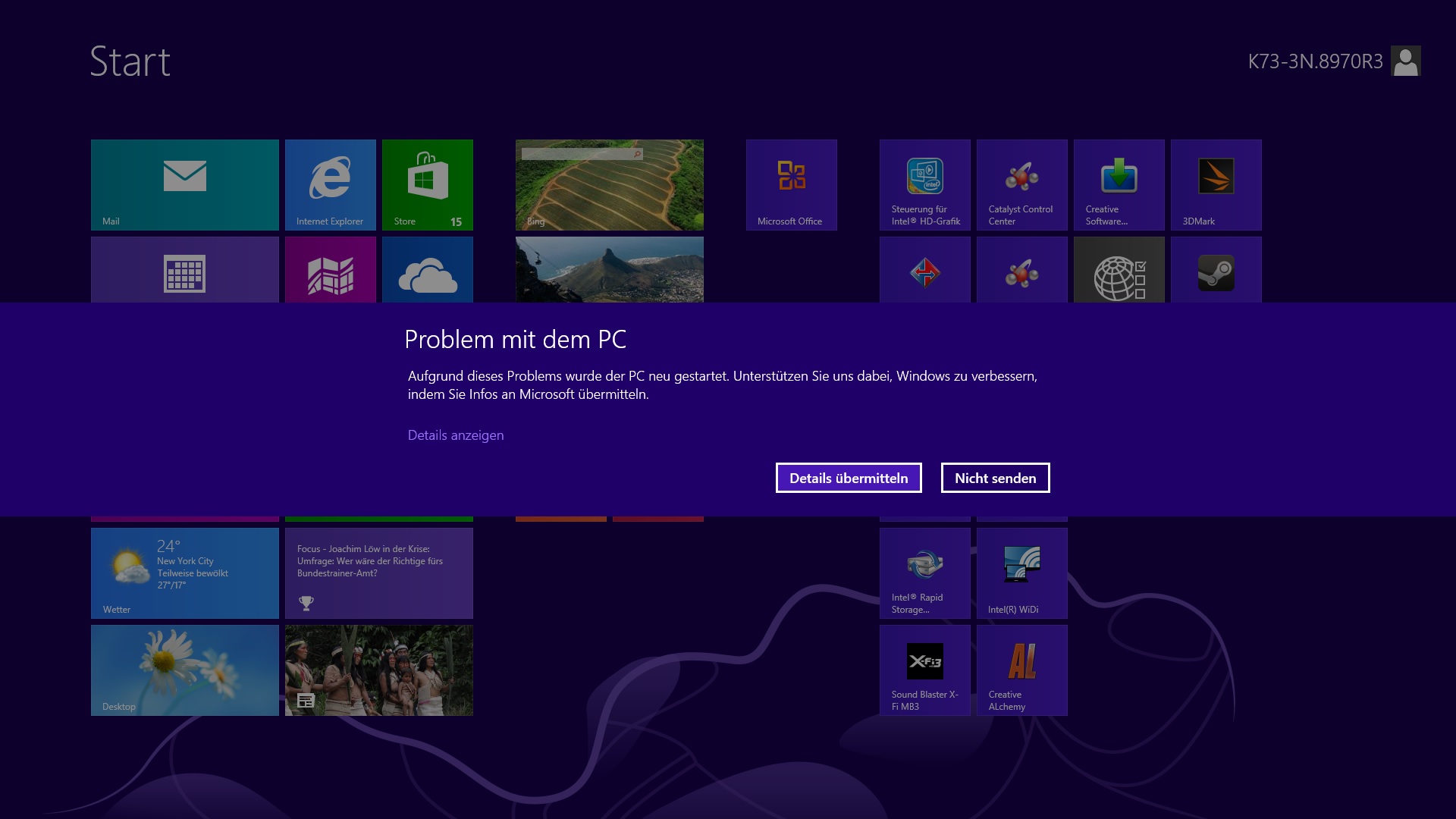1456x819 pixels.
Task: Open the Store tile
Action: click(427, 184)
